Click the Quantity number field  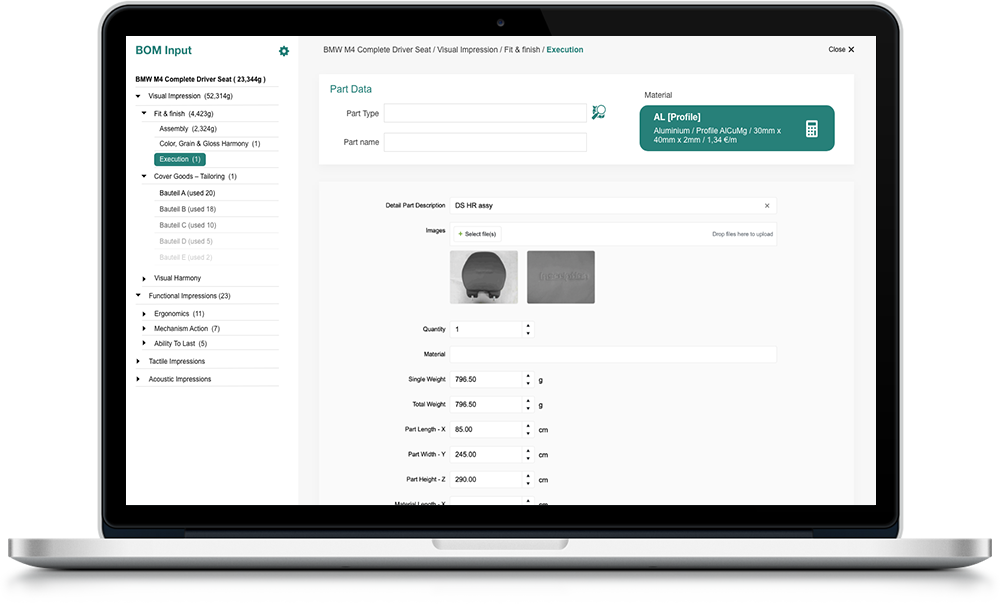pyautogui.click(x=487, y=329)
